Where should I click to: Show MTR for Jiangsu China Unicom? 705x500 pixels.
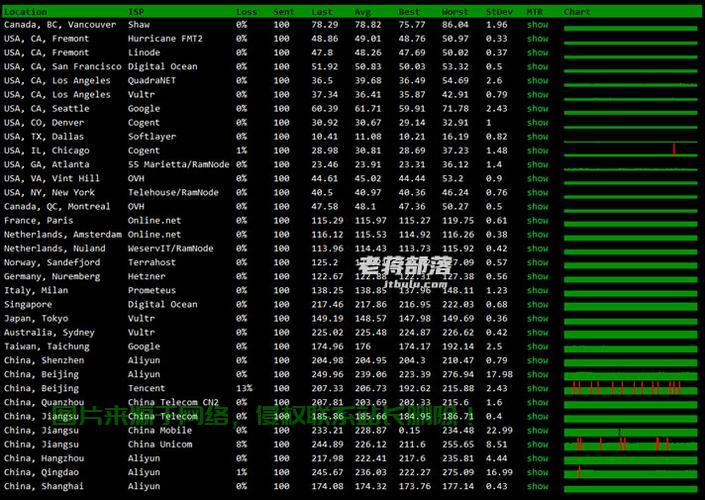pyautogui.click(x=537, y=444)
